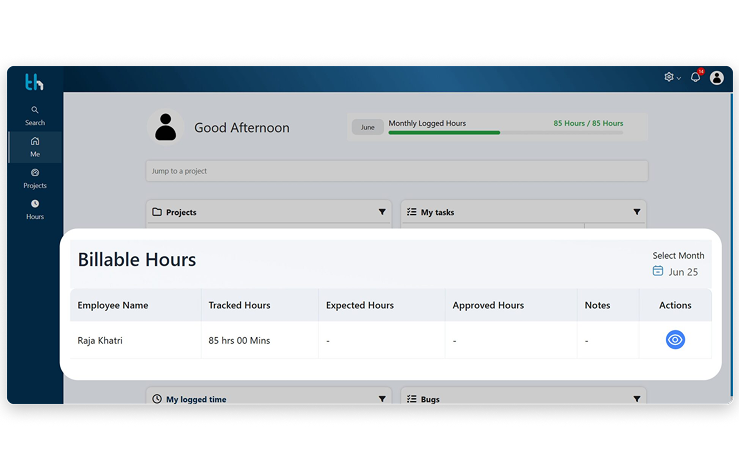Viewport: 739px width, 471px height.
Task: Open Search from the sidebar
Action: [x=35, y=116]
